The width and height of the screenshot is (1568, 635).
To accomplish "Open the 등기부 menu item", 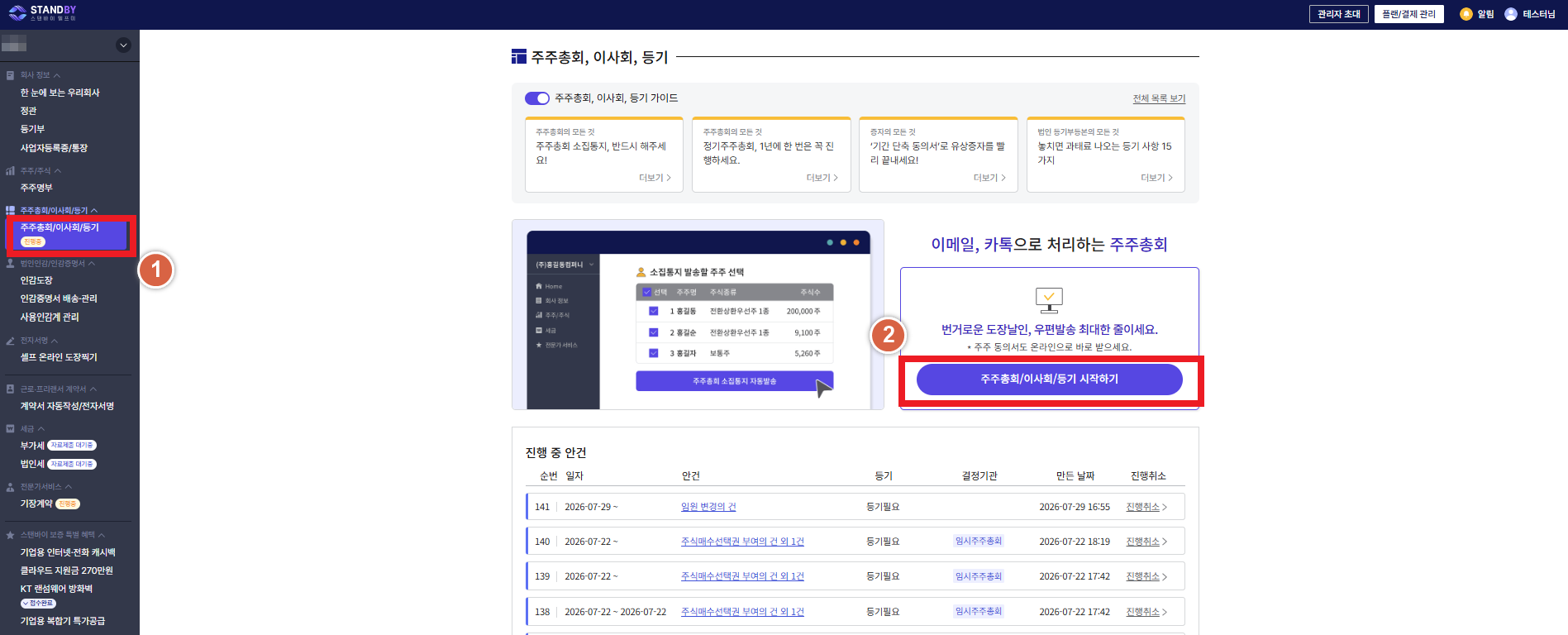I will coord(33,129).
